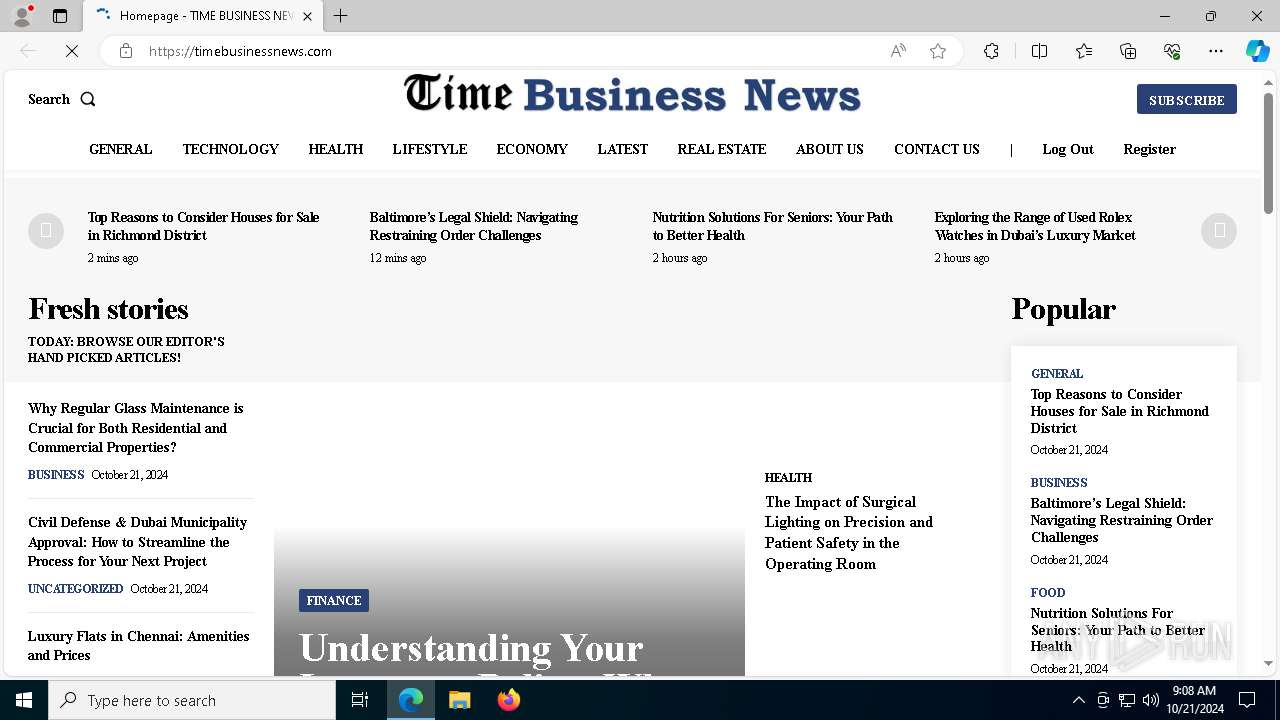This screenshot has width=1280, height=720.
Task: Open the Collections panel
Action: point(1128,51)
